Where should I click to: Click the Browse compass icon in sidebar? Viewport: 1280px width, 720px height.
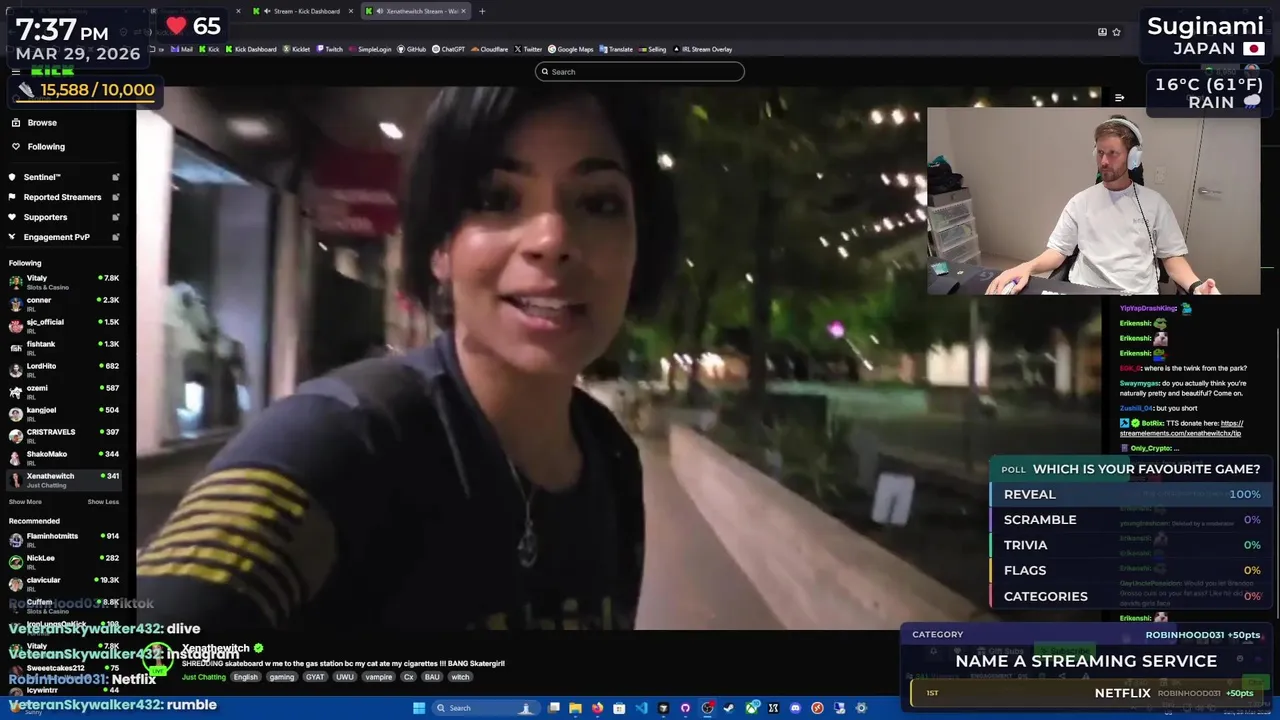[16, 122]
